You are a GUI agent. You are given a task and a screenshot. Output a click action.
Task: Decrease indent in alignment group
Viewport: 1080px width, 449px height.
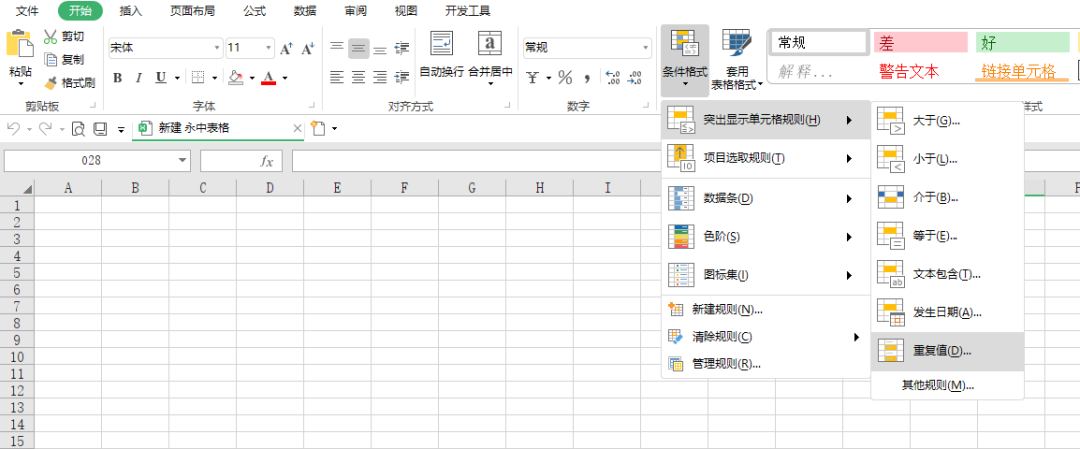click(402, 48)
